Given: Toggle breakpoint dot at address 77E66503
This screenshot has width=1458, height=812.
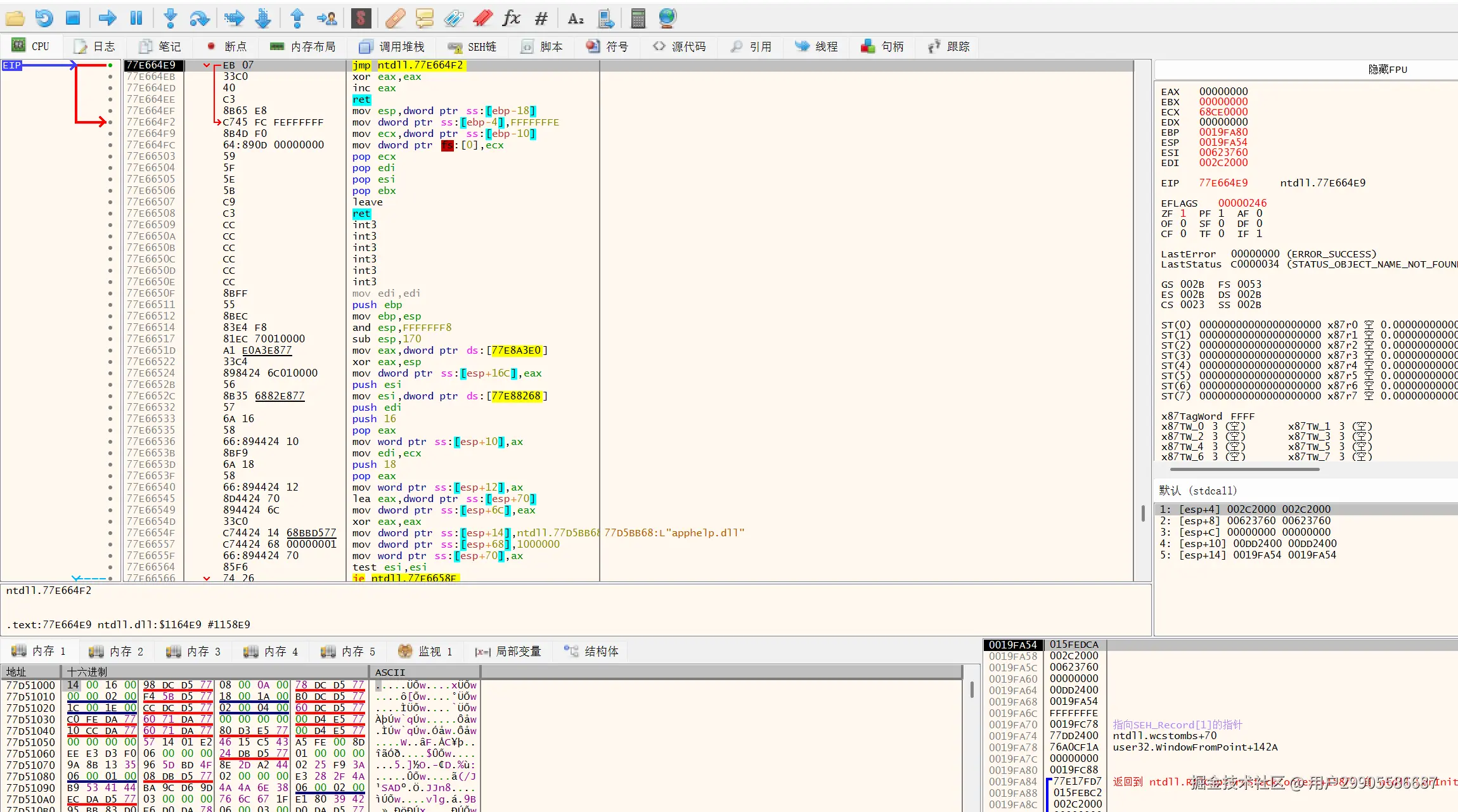Looking at the screenshot, I should 110,157.
